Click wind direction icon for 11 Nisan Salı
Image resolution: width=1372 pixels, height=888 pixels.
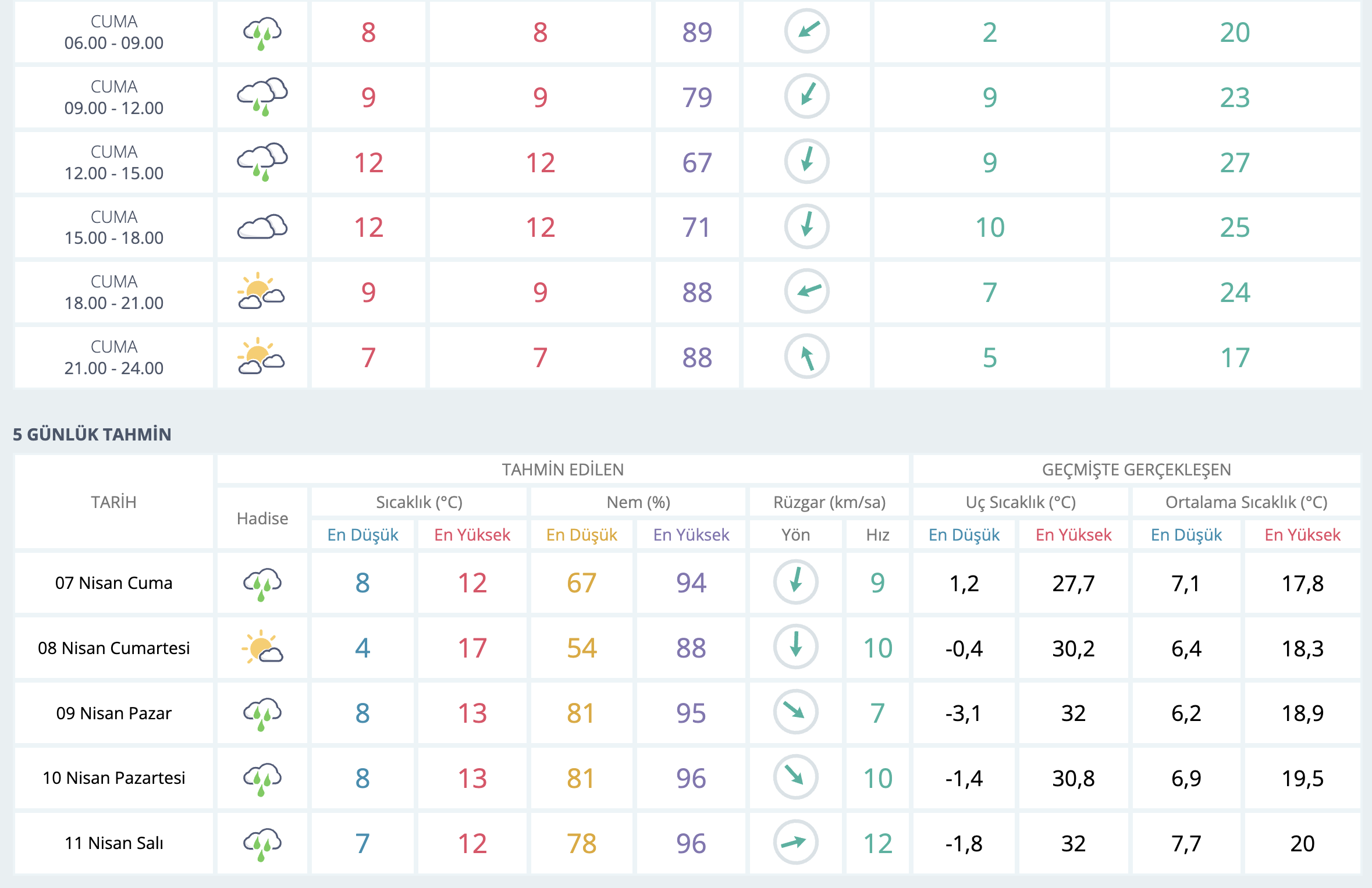click(795, 842)
